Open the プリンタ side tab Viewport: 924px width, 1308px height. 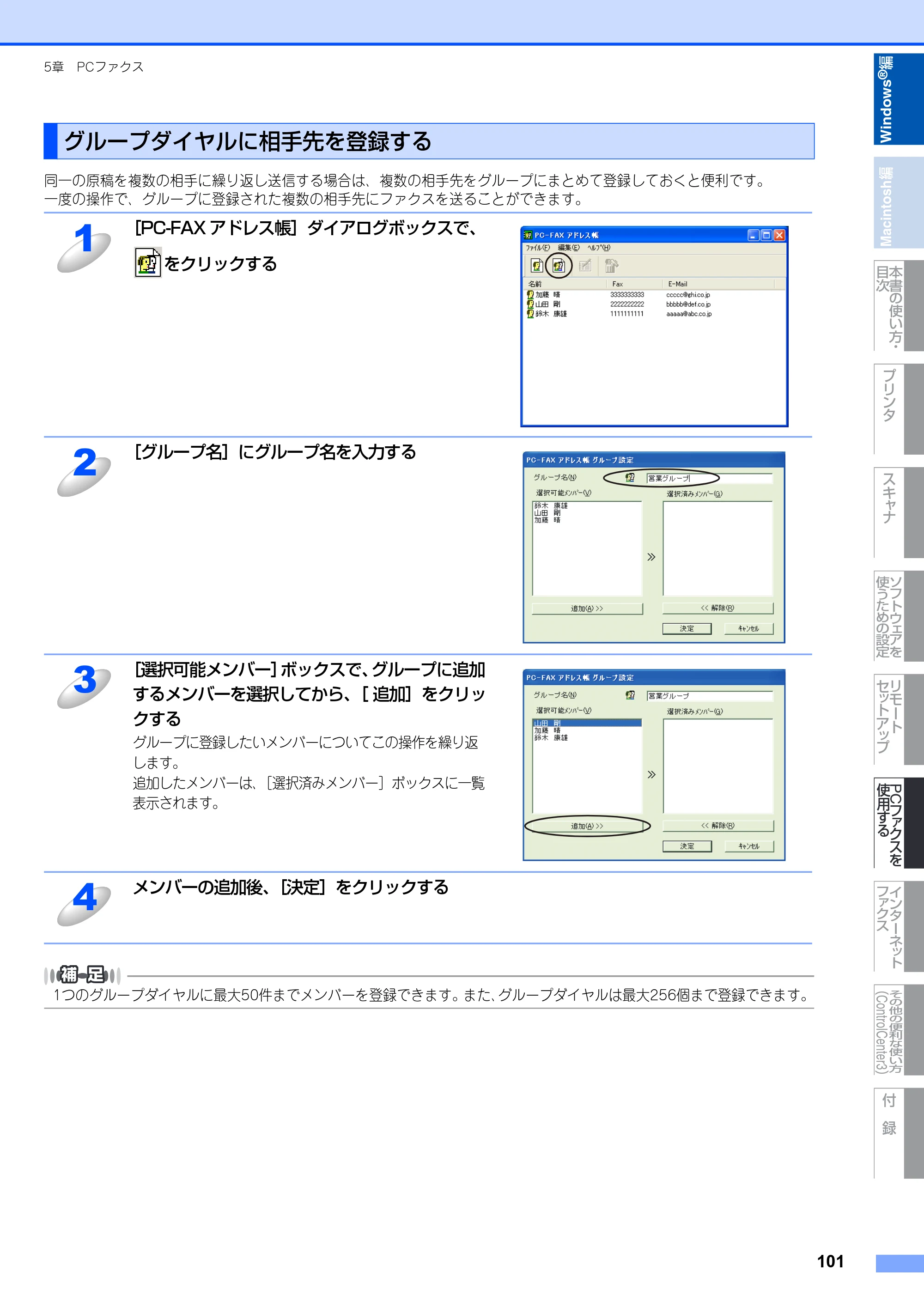899,409
